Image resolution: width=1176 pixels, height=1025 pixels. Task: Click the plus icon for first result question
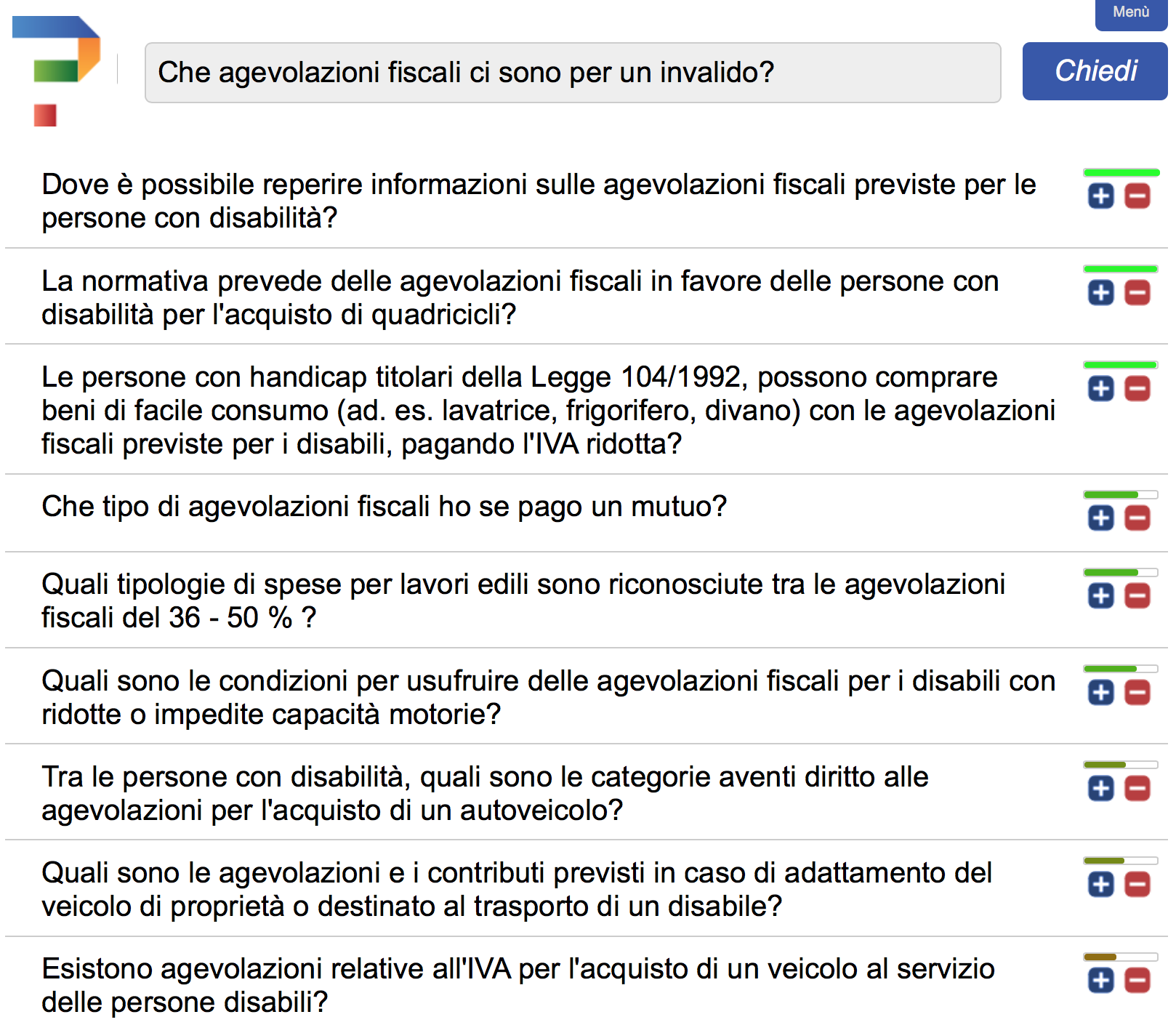pyautogui.click(x=1100, y=196)
